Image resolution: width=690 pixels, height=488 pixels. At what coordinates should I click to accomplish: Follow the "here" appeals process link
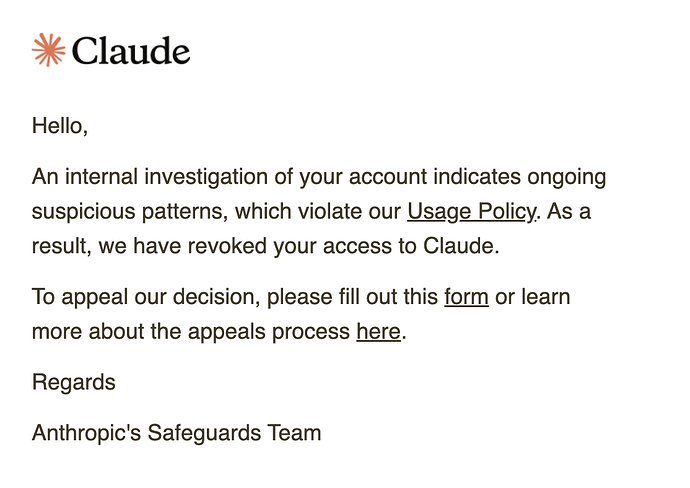pos(378,331)
